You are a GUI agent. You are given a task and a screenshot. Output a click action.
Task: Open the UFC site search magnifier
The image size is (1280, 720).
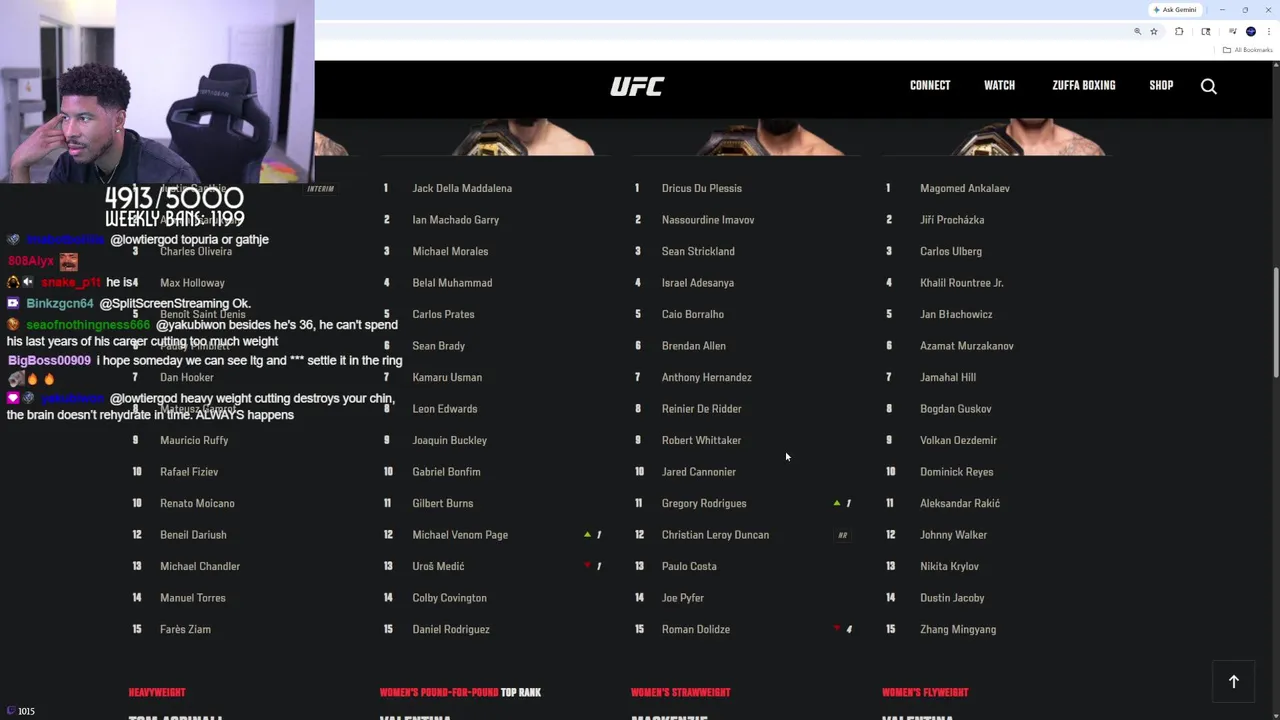point(1208,86)
